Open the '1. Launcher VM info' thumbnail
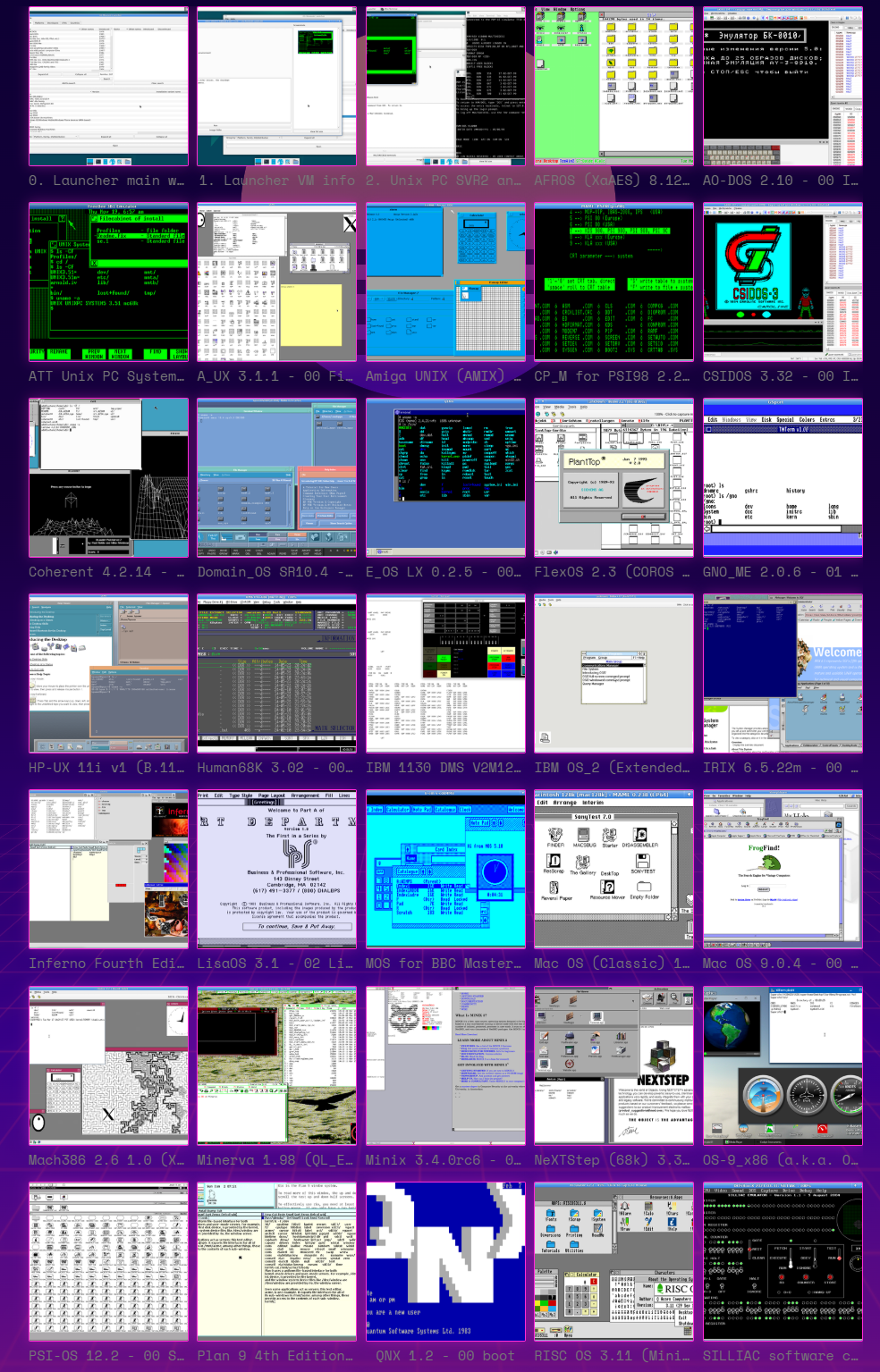Screen dimensions: 880x1372 (x=276, y=87)
